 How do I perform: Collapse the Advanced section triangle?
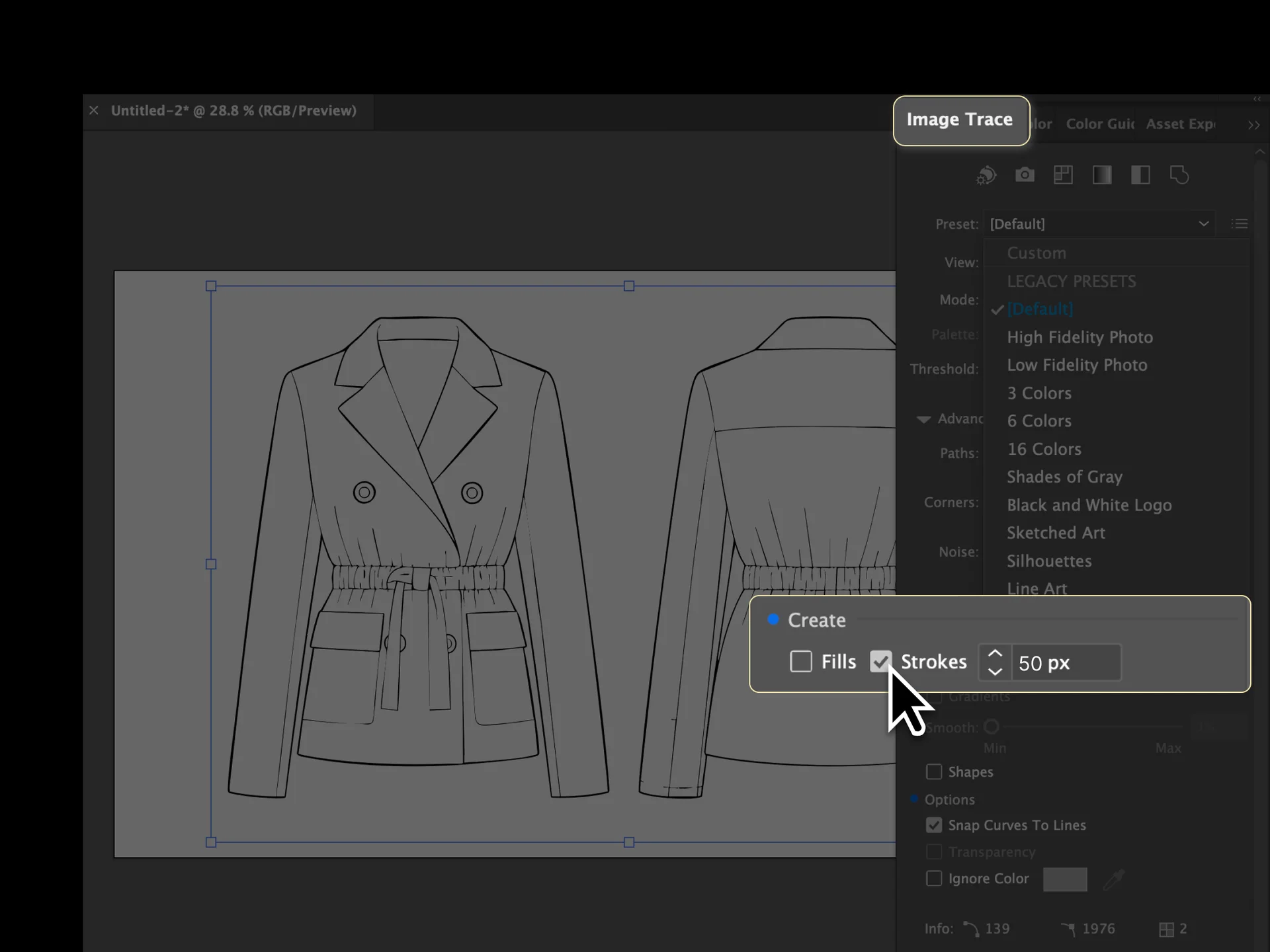[x=923, y=419]
